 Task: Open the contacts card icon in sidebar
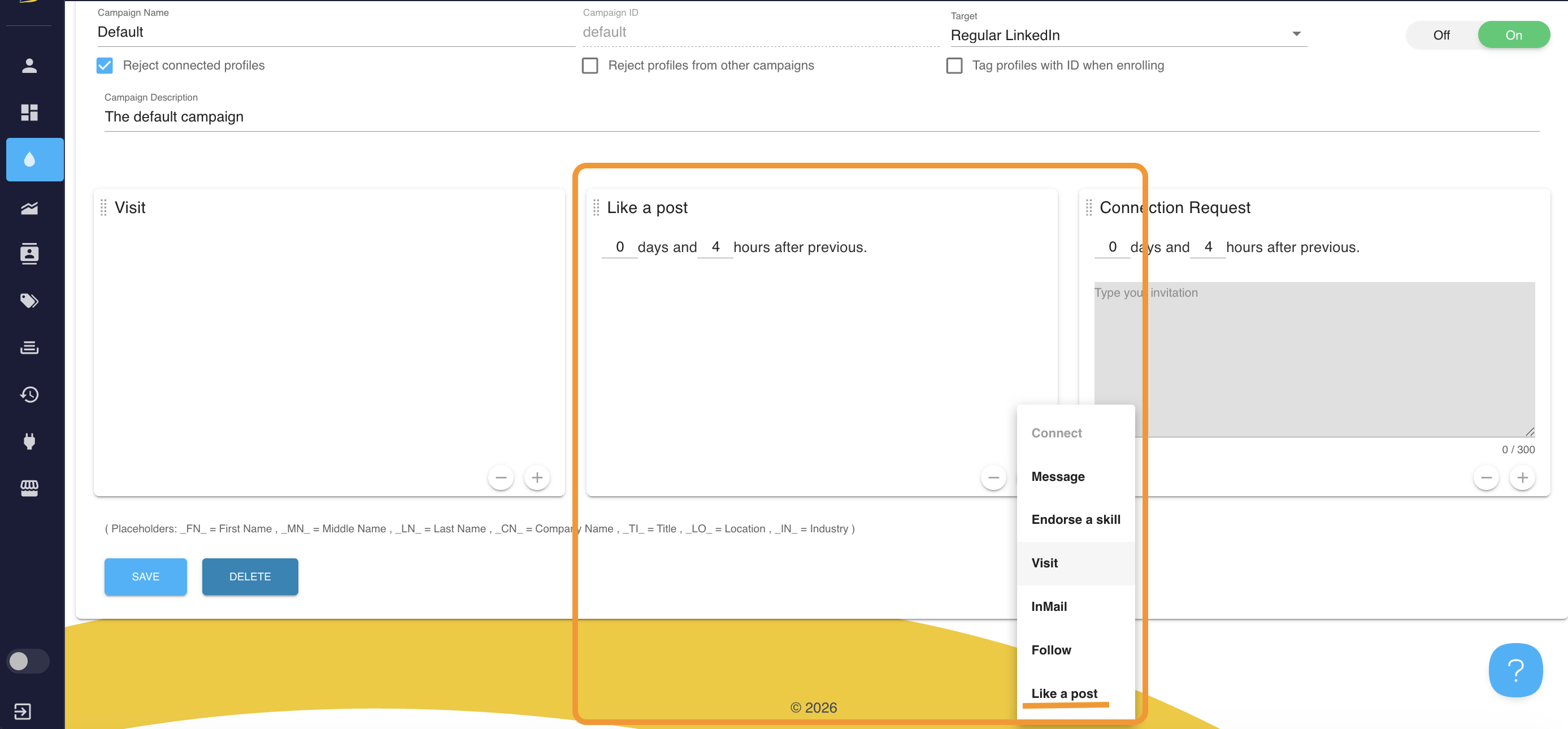(x=29, y=254)
